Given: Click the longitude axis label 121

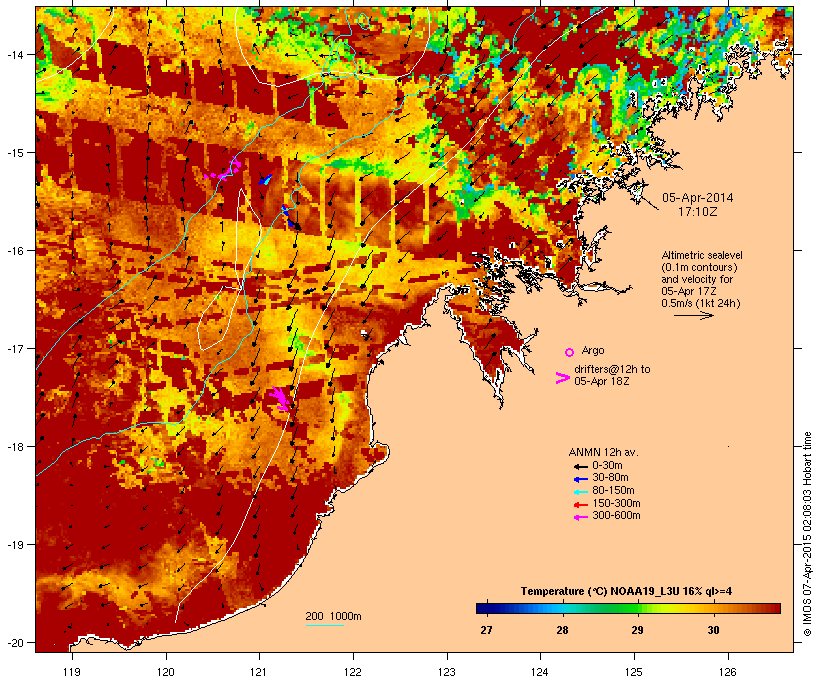Looking at the screenshot, I should 259,672.
